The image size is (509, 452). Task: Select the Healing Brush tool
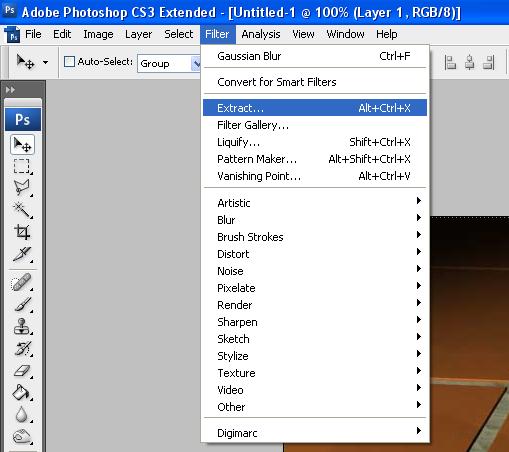[x=22, y=282]
